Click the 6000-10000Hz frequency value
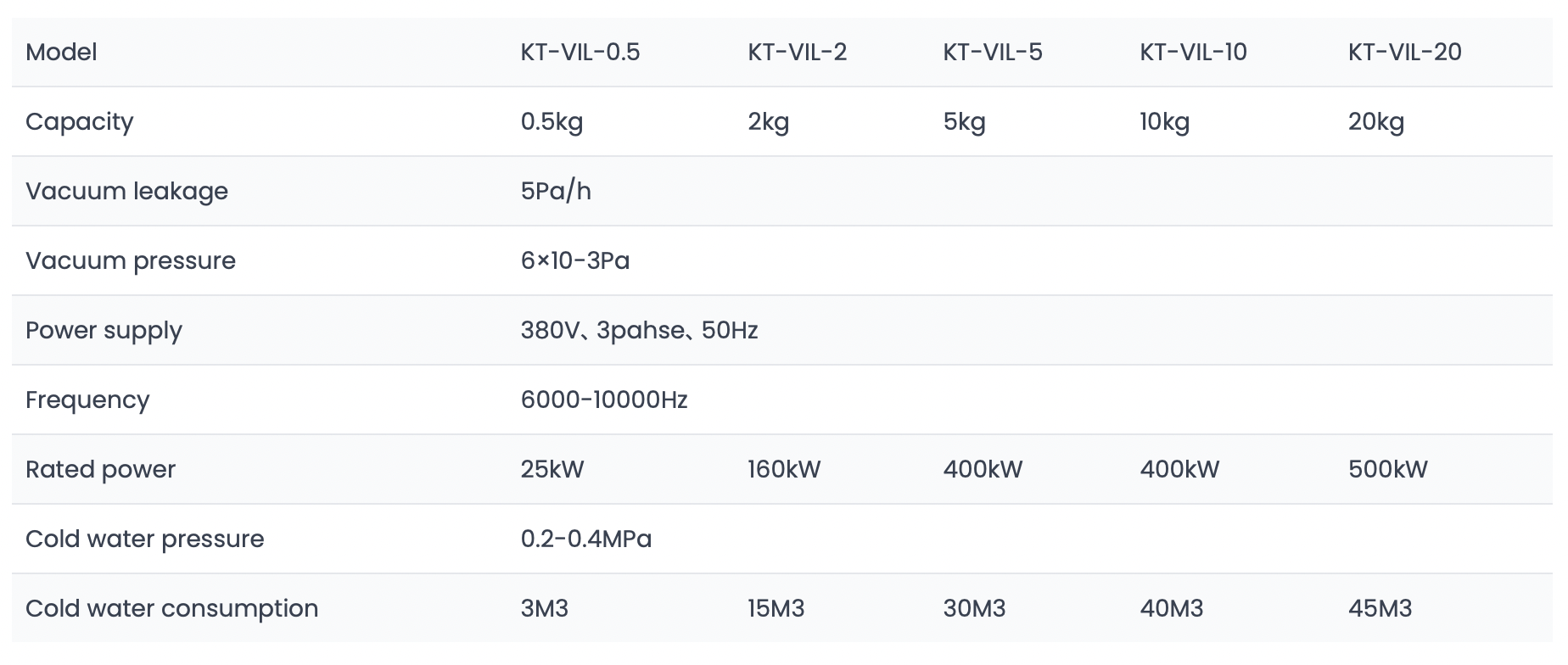The height and width of the screenshot is (665, 1568). (x=604, y=400)
